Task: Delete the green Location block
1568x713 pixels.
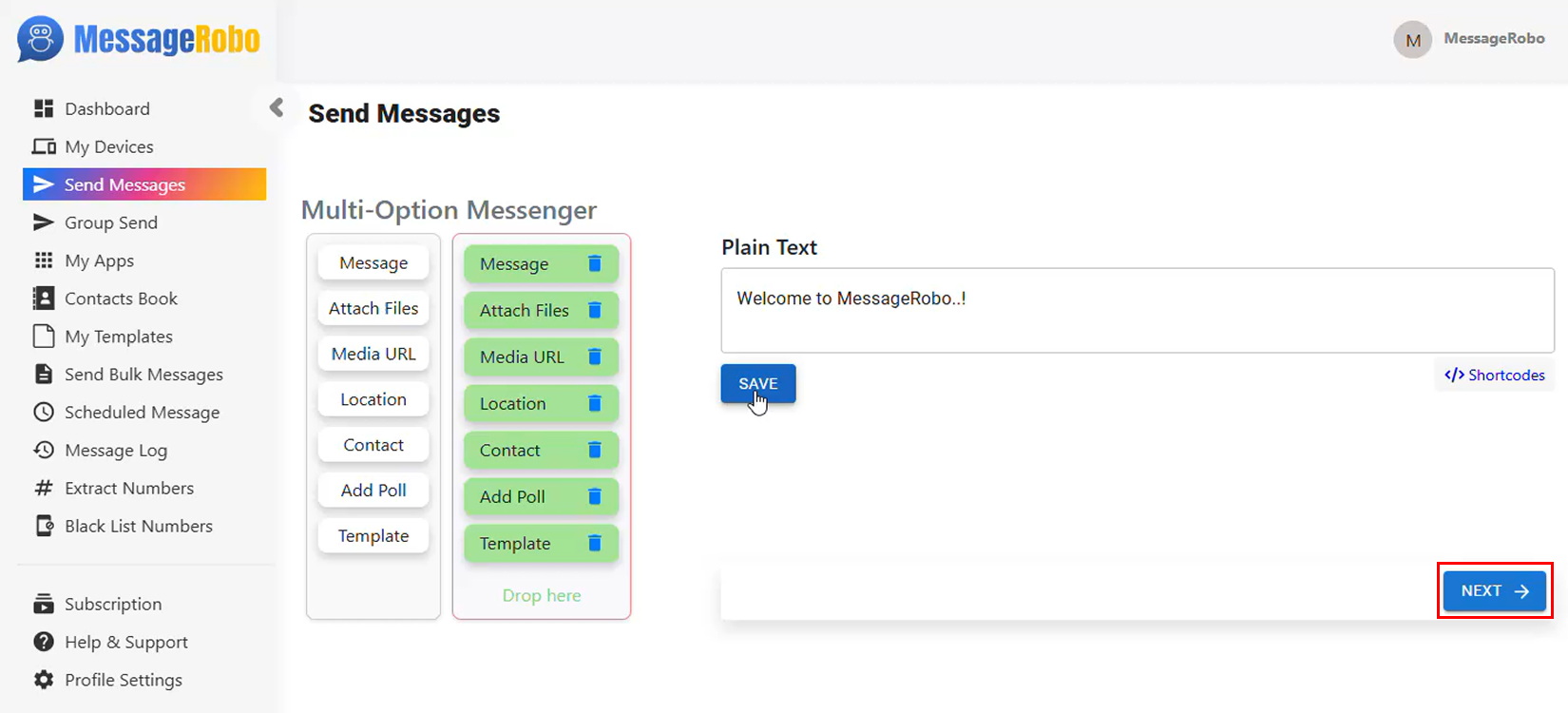Action: (595, 403)
